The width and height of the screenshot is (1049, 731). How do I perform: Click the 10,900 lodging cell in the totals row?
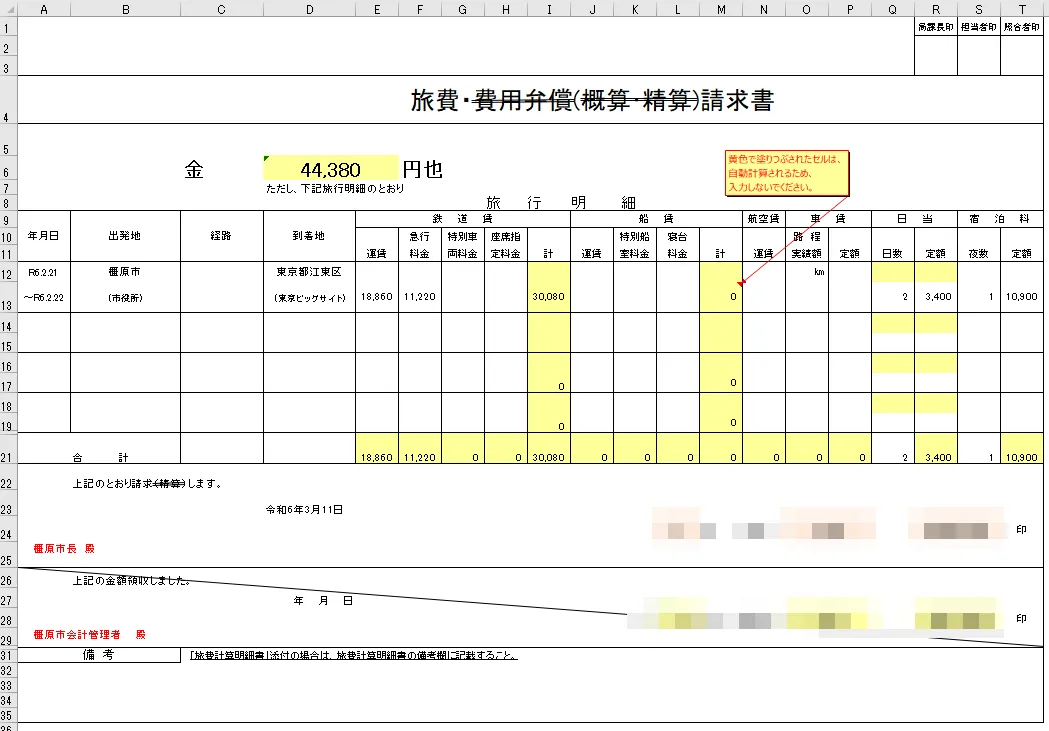[1021, 457]
